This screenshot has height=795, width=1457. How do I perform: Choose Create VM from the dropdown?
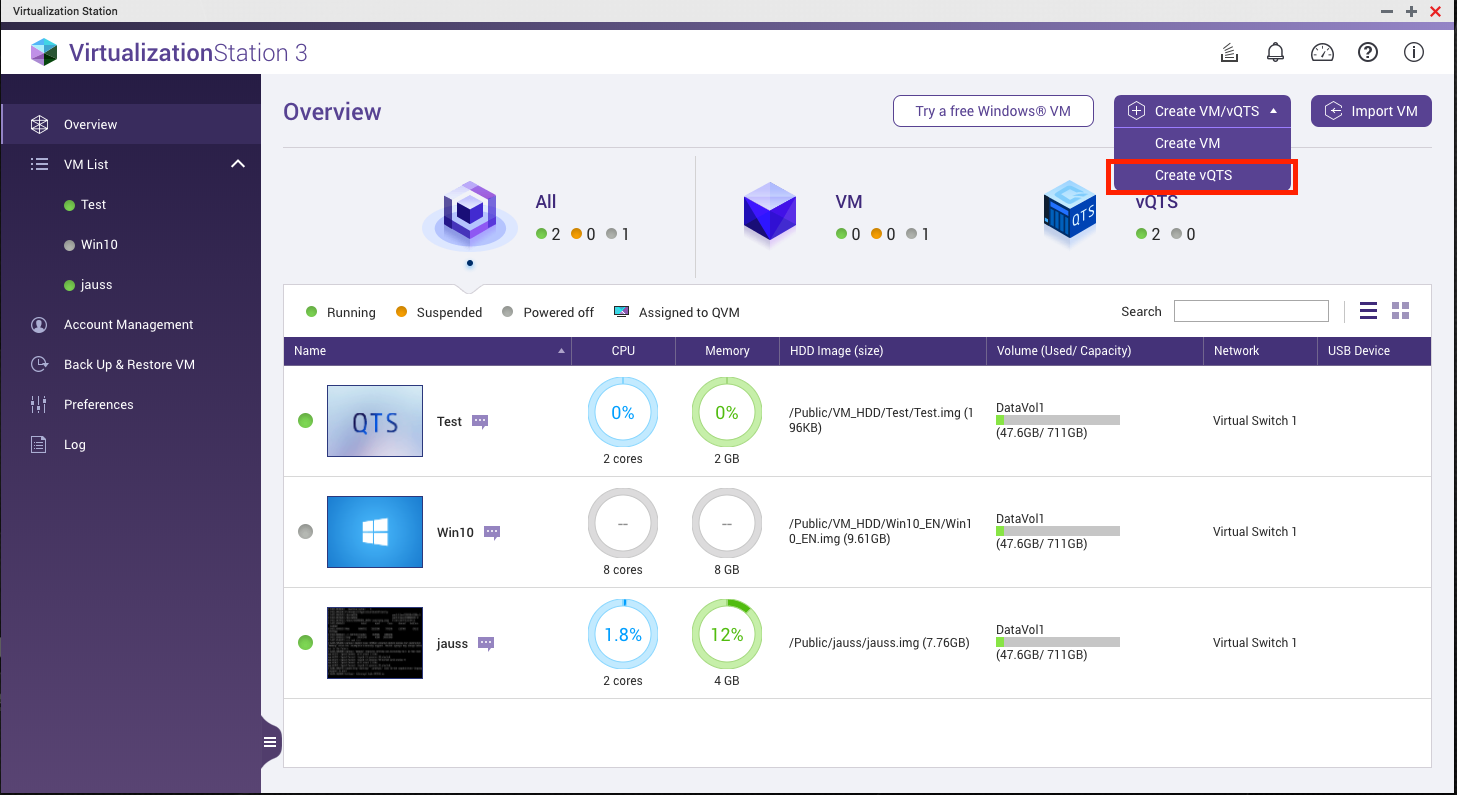[x=1202, y=143]
